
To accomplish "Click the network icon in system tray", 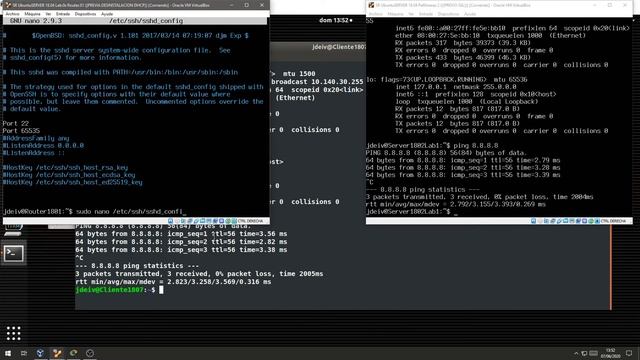I will tap(584, 353).
